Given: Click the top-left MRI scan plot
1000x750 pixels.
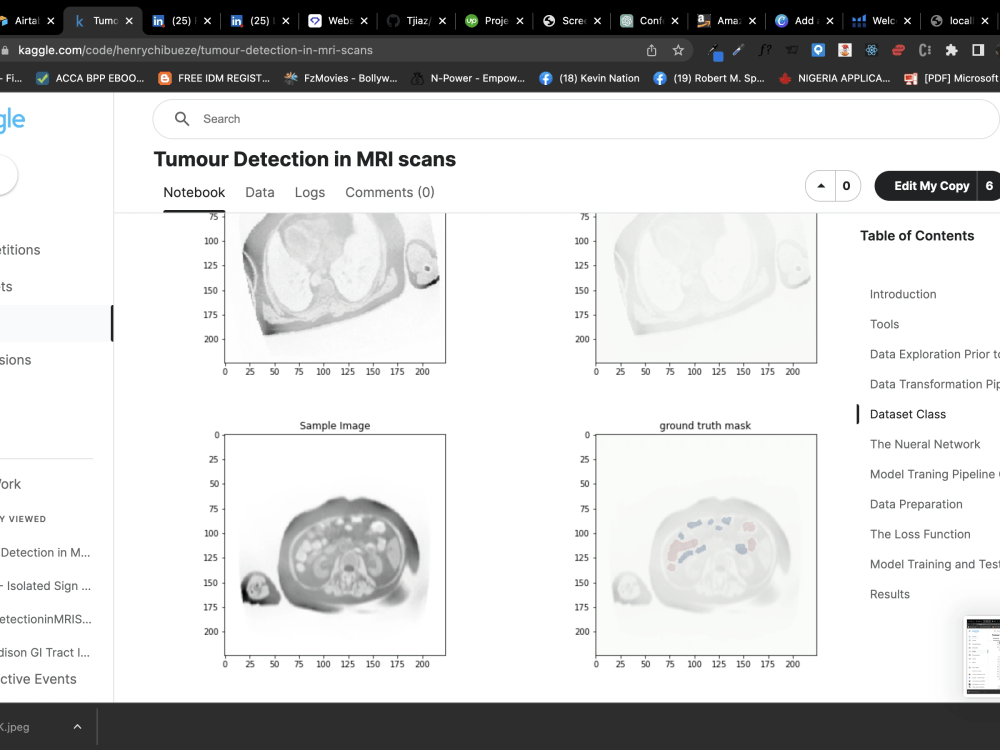Looking at the screenshot, I should click(x=335, y=288).
